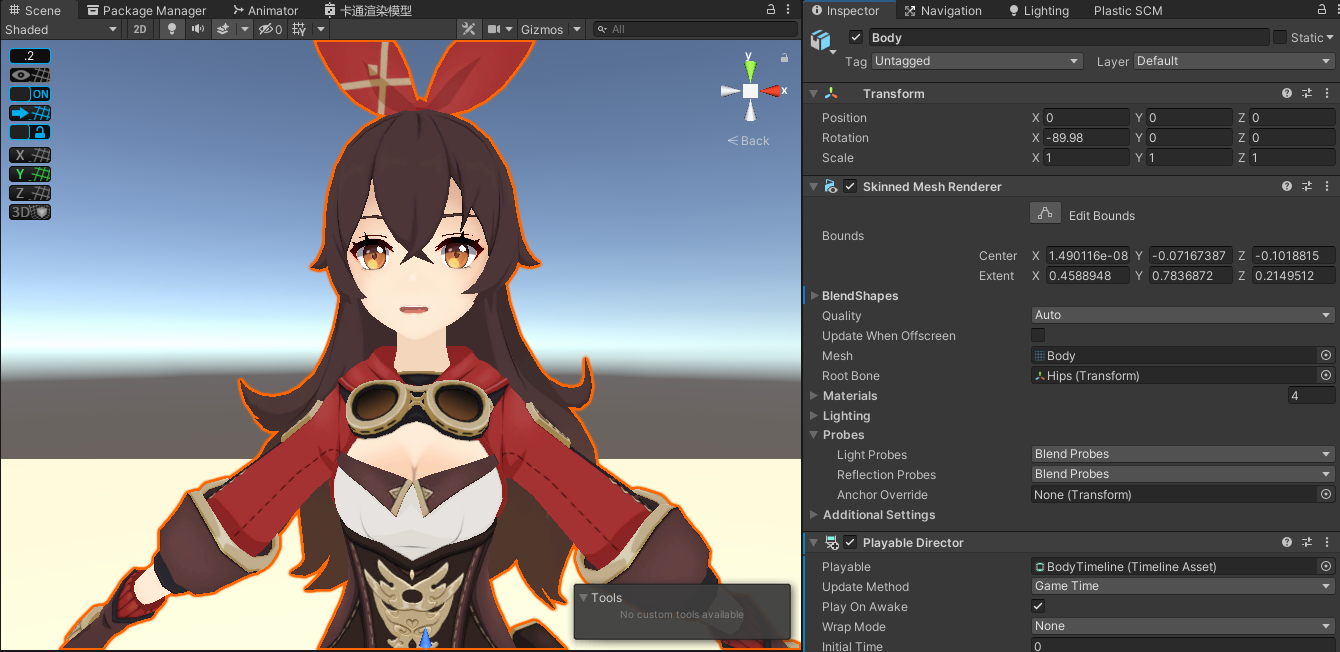The height and width of the screenshot is (652, 1340).
Task: Click the Body name text field
Action: [1068, 37]
